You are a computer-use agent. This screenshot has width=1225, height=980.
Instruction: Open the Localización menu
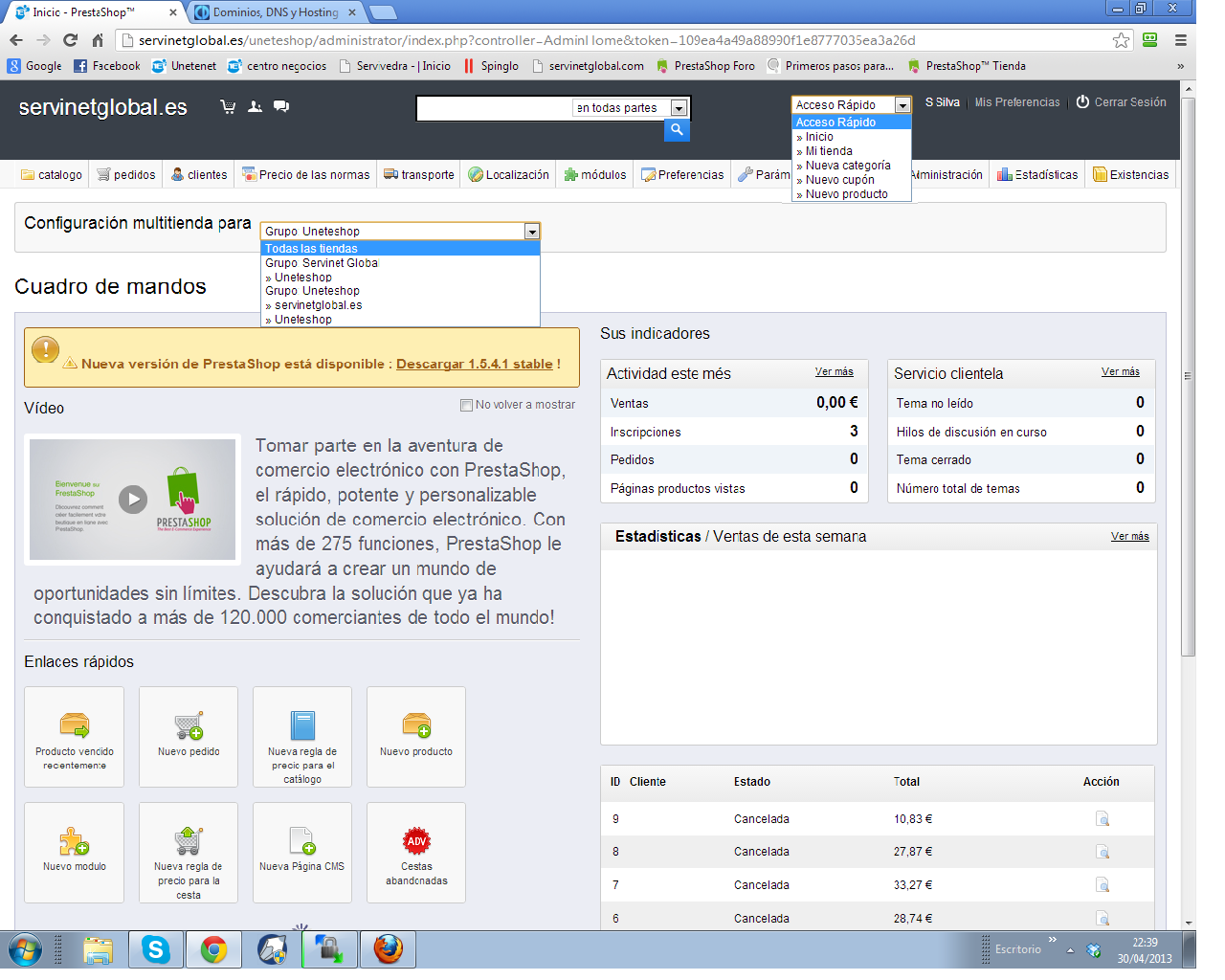pyautogui.click(x=509, y=174)
